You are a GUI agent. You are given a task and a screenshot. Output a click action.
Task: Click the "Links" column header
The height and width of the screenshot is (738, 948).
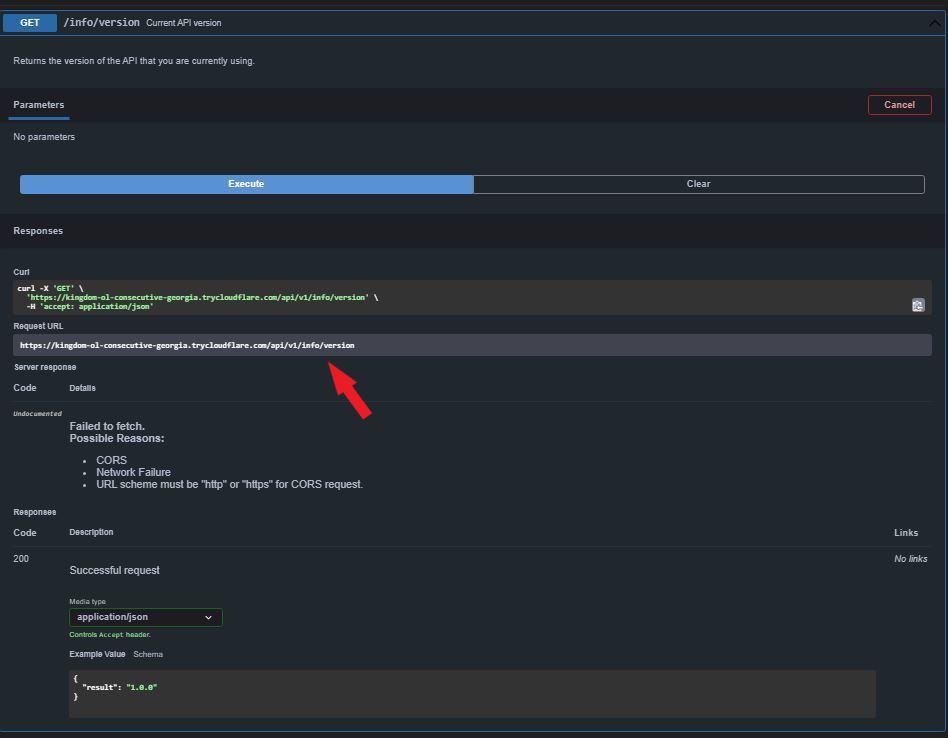(x=906, y=532)
